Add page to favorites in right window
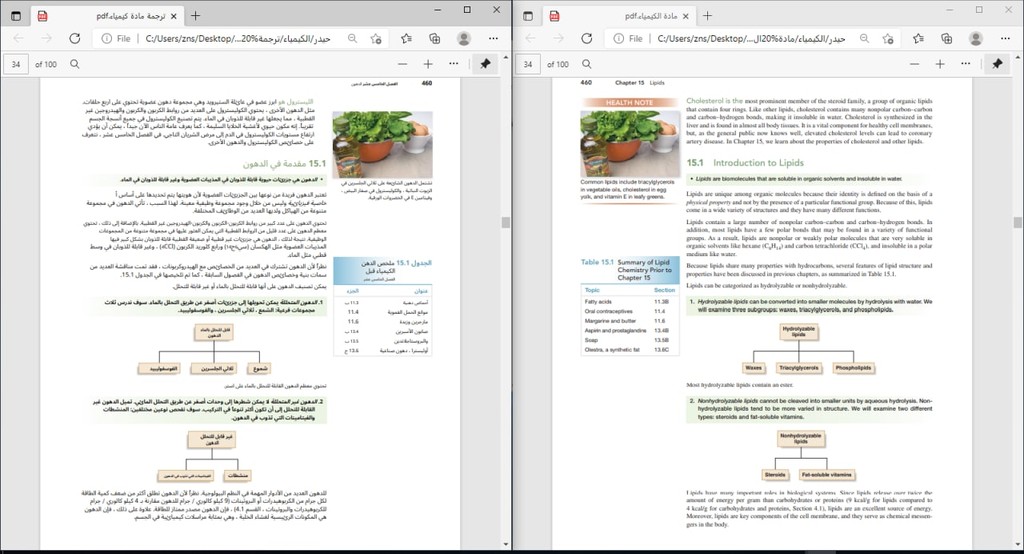This screenshot has height=554, width=1024. tap(888, 39)
